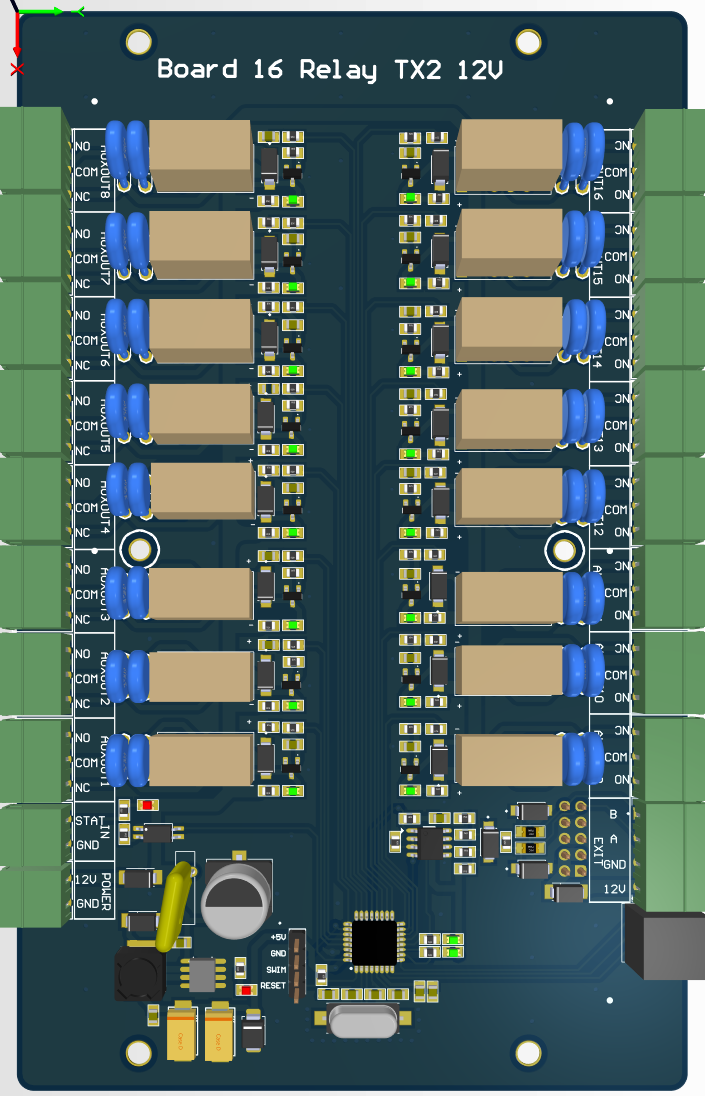Click the "NC" label of AUXOUT6

tap(82, 366)
